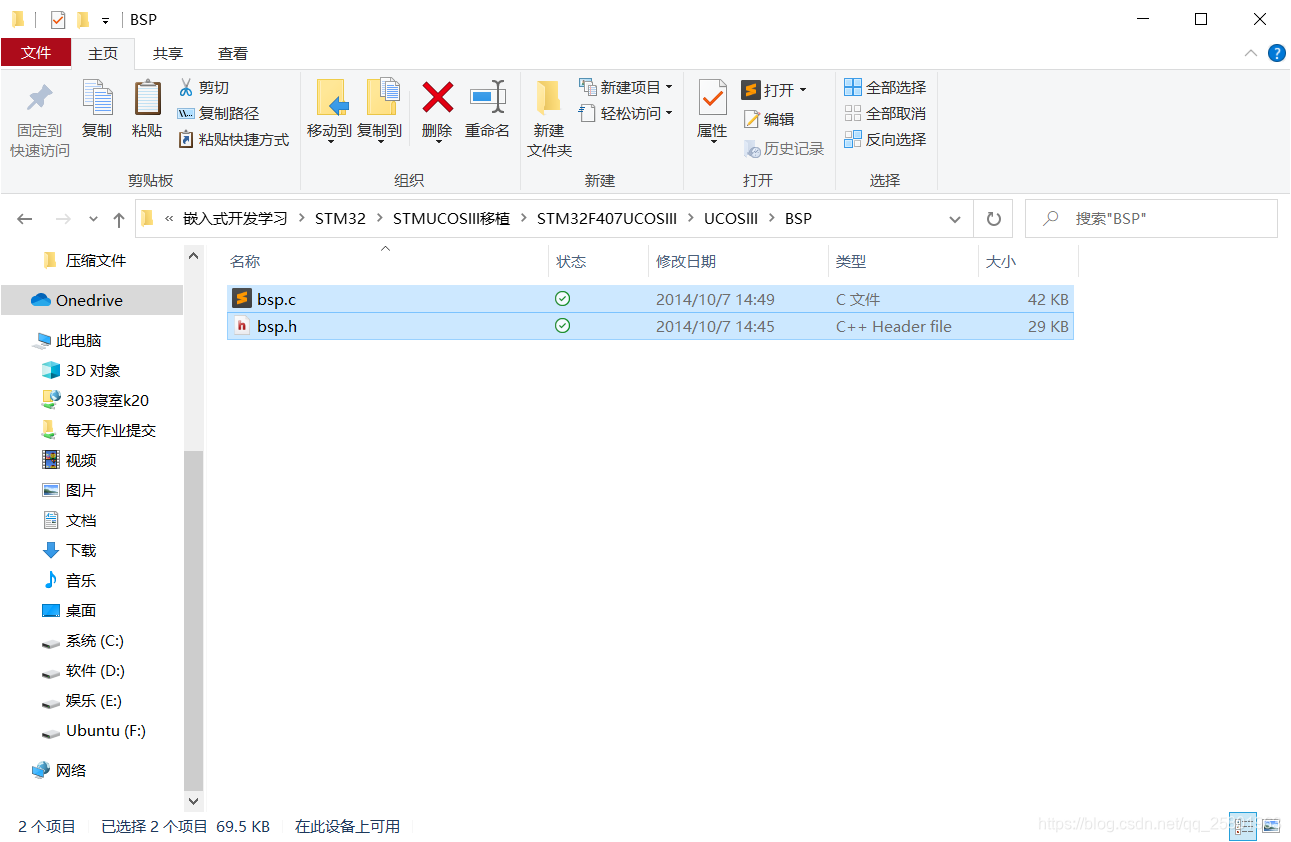Sort by 大小 column header

[1001, 261]
